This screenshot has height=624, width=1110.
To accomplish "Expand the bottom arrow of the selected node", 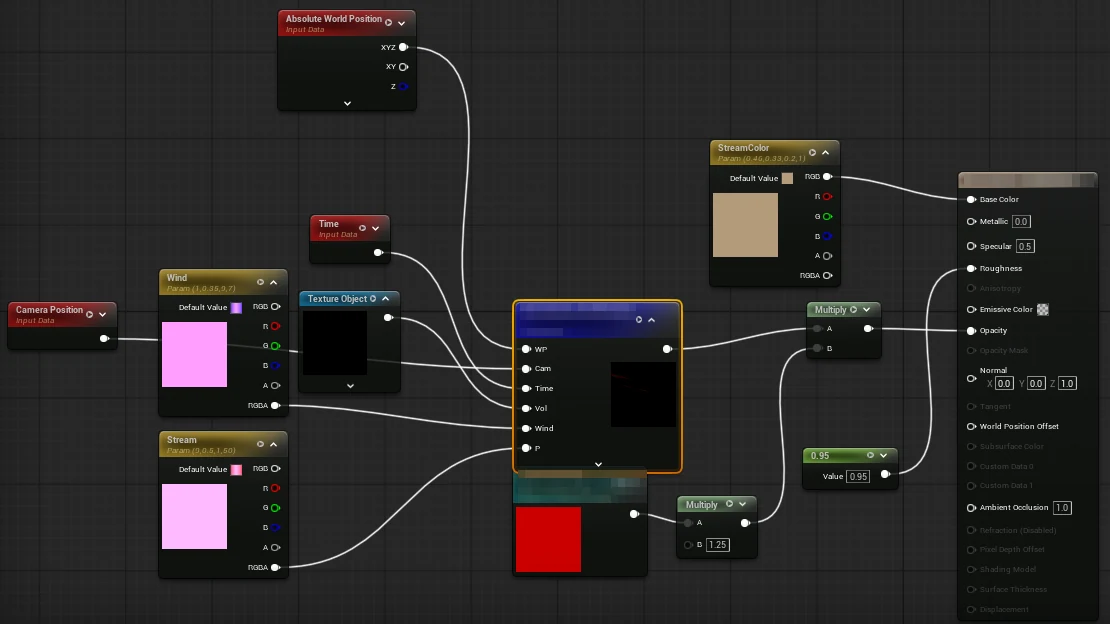I will (598, 465).
